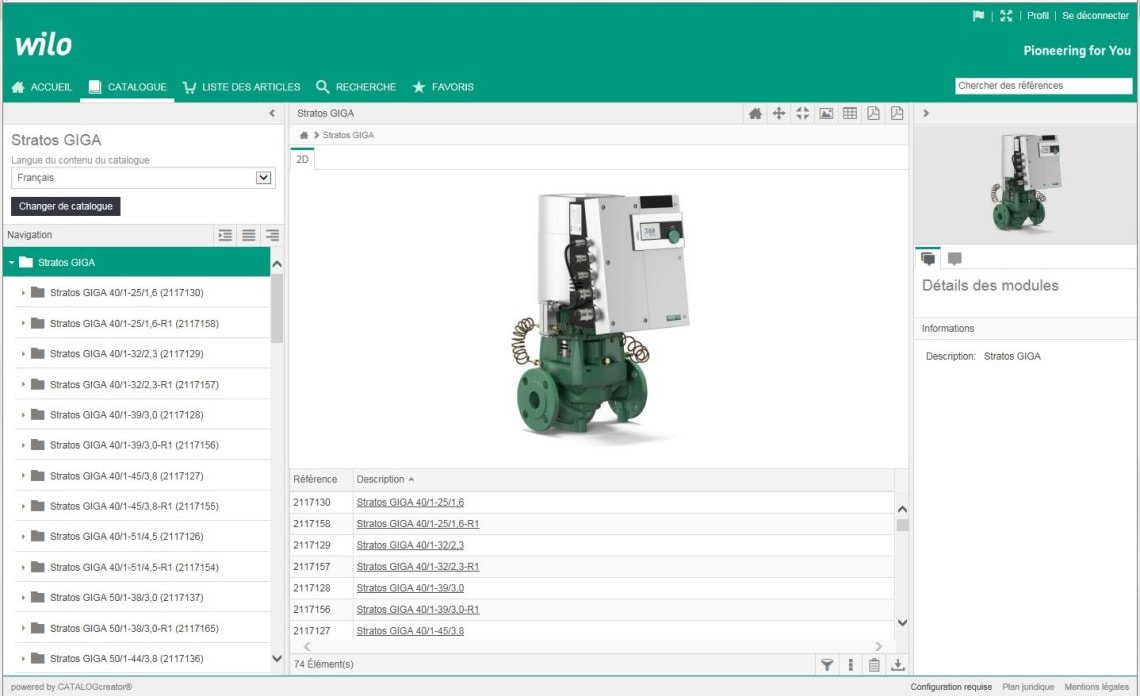Image resolution: width=1140 pixels, height=696 pixels.
Task: Expand Stratos GIGA 50/1-38/3,0 (2117137) node
Action: tap(23, 598)
